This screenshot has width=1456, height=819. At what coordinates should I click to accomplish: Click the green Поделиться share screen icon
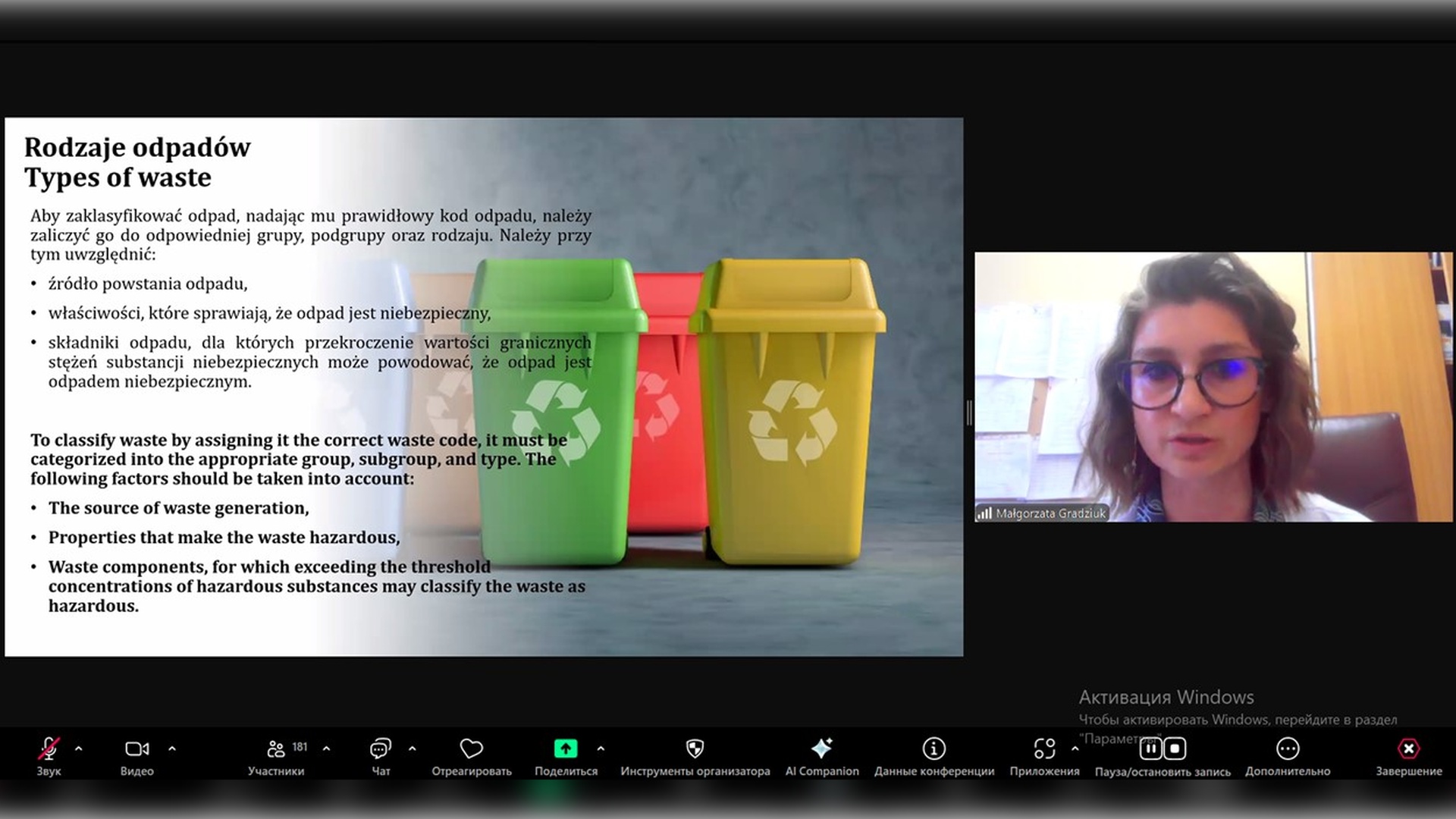[x=566, y=749]
